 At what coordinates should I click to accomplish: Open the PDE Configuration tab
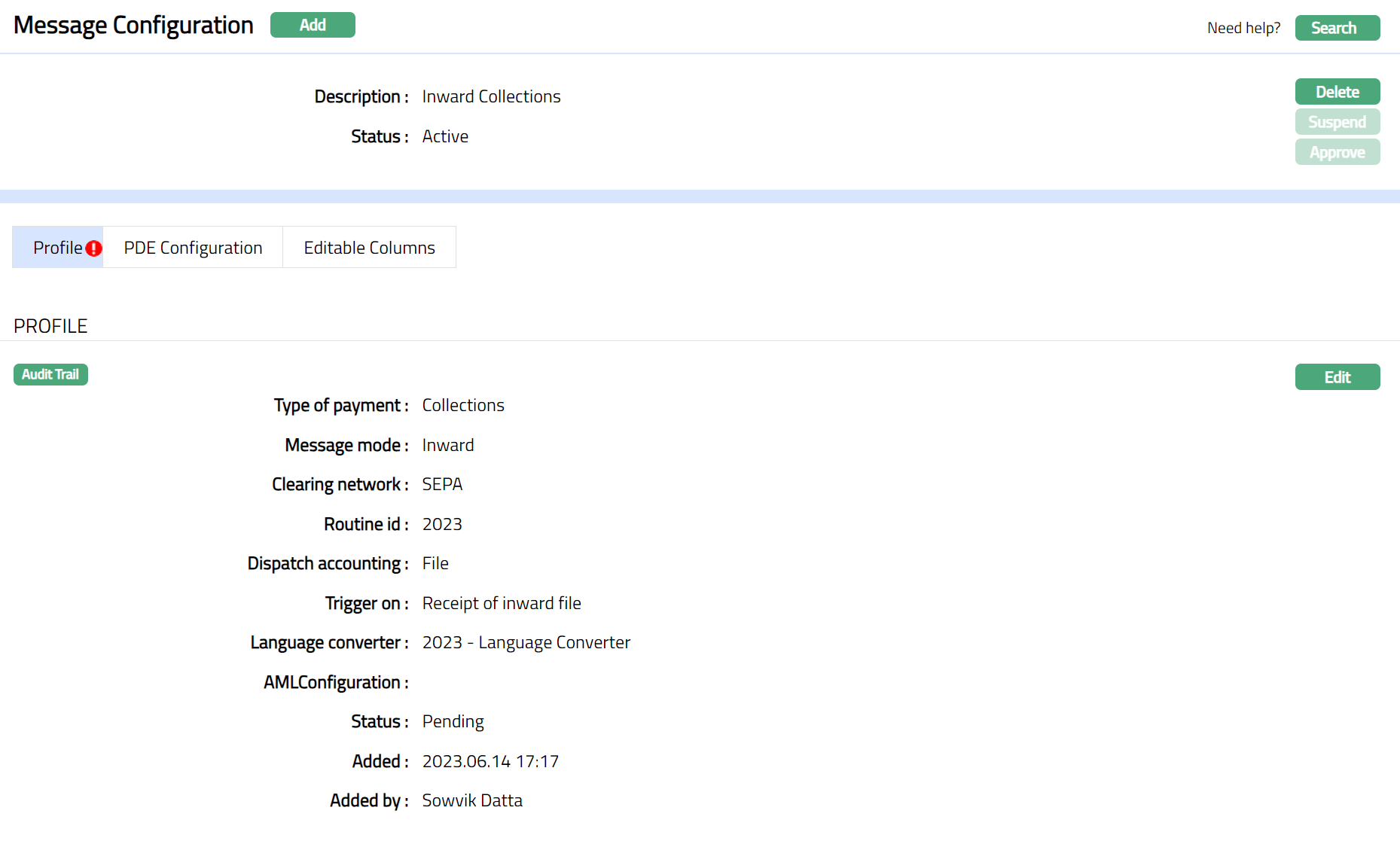click(x=193, y=248)
